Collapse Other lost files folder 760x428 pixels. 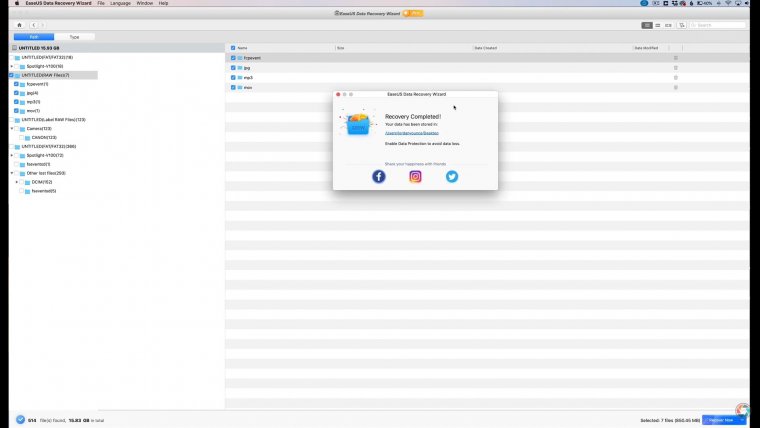[12, 173]
